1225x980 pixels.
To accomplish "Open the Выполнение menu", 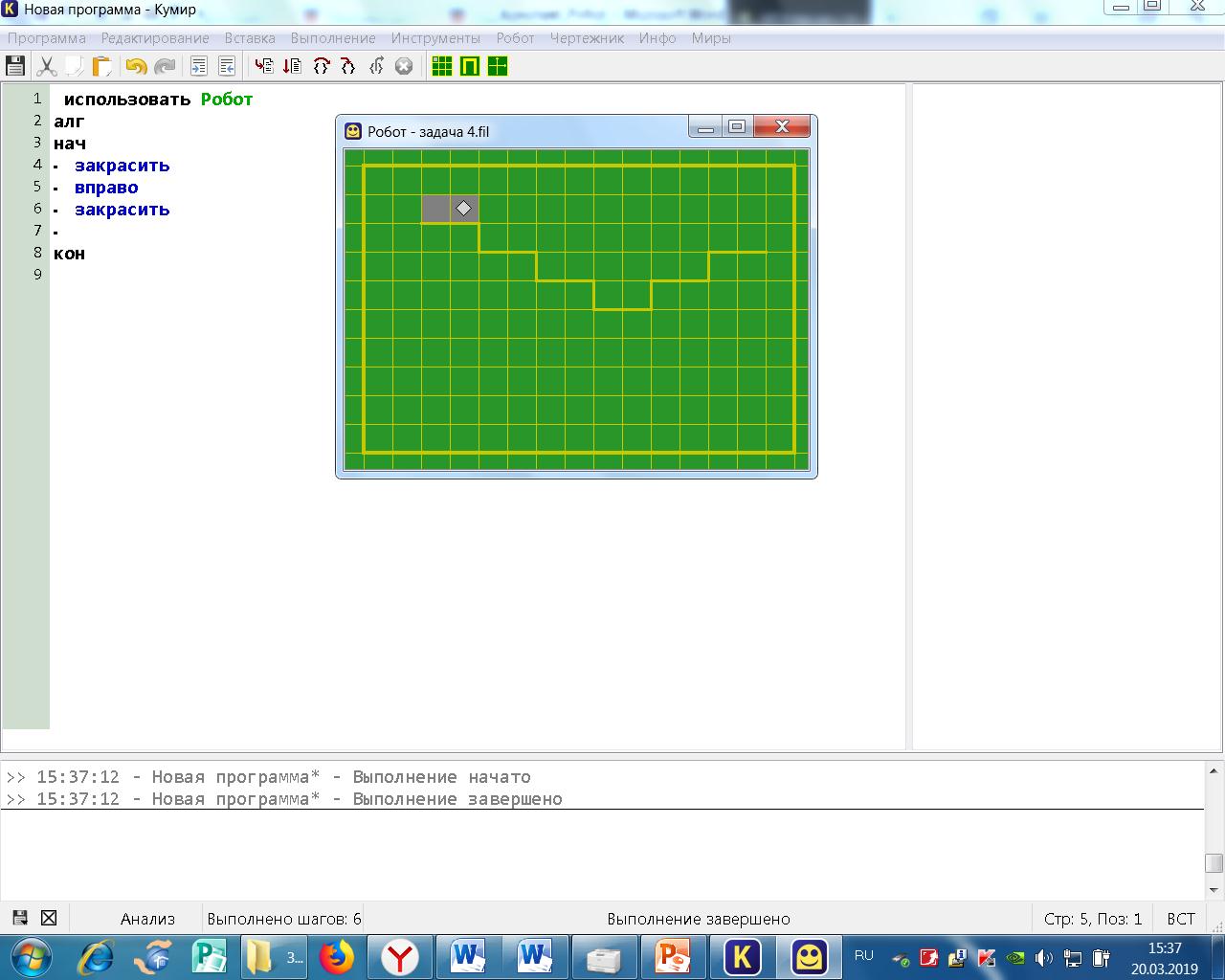I will click(x=333, y=38).
